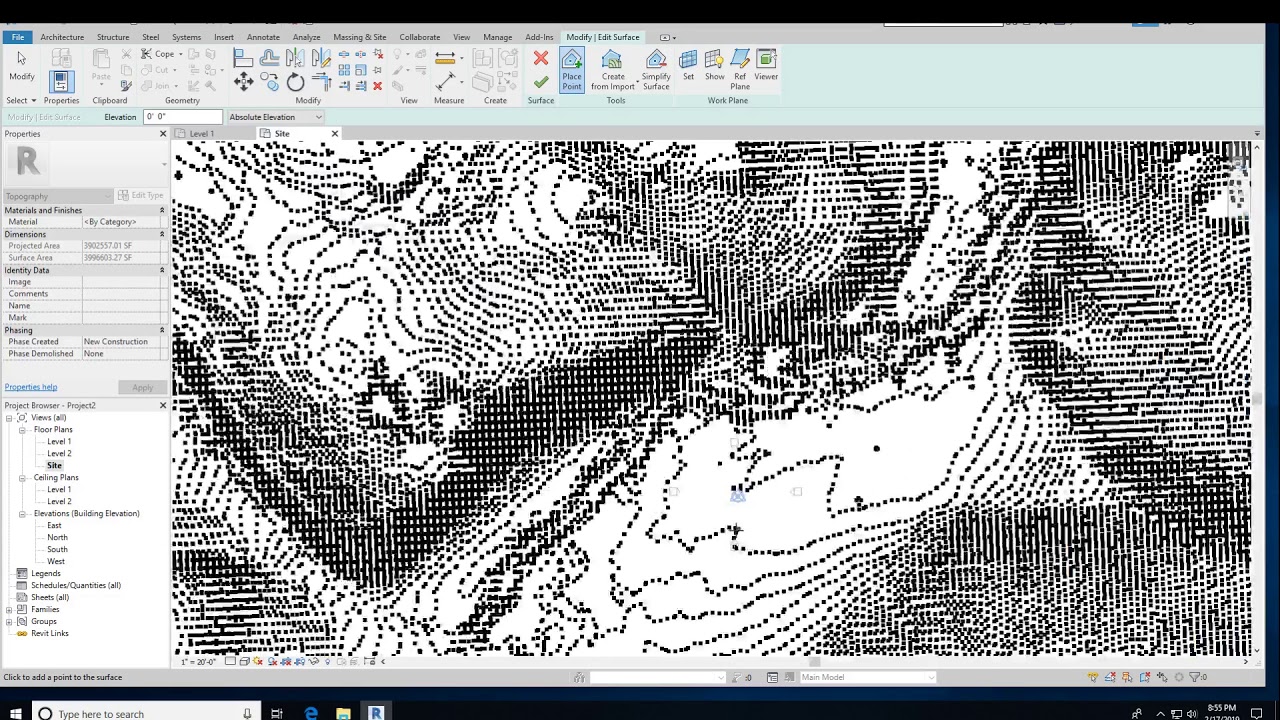Click the Legends icon in Project Browser

tap(22, 573)
